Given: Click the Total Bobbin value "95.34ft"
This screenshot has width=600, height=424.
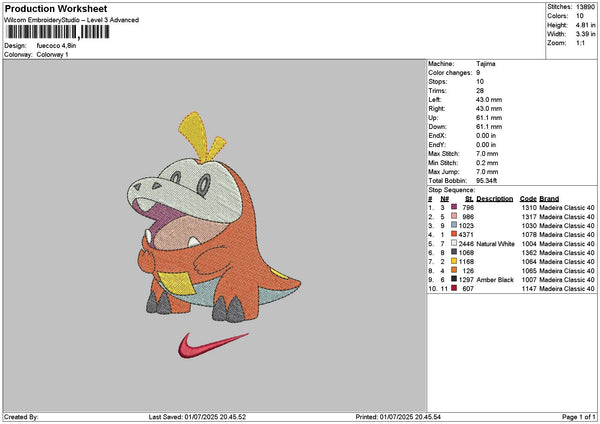Looking at the screenshot, I should tap(486, 181).
